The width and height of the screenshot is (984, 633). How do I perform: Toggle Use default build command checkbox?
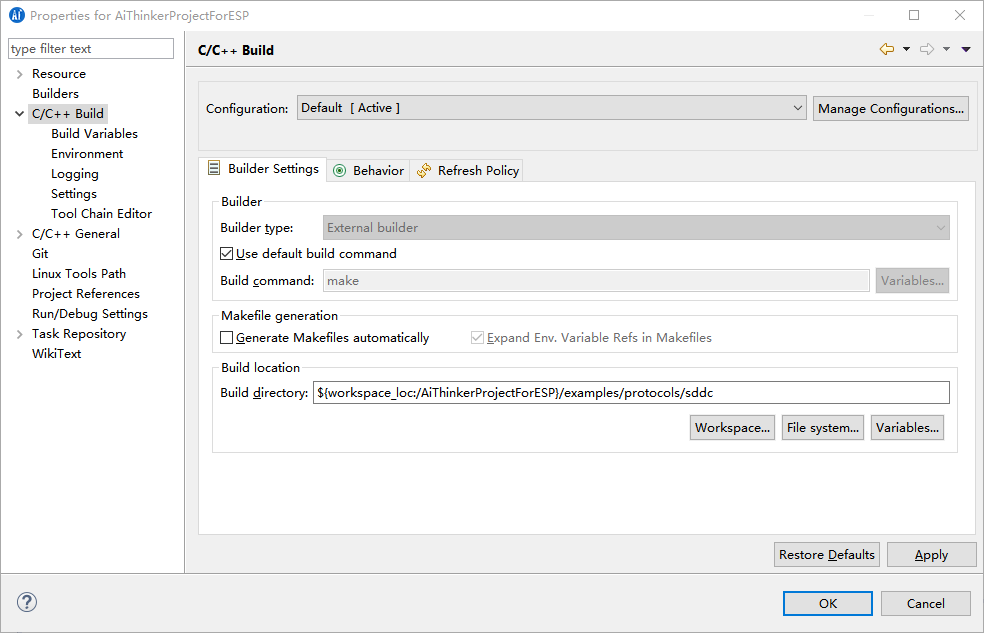click(227, 254)
